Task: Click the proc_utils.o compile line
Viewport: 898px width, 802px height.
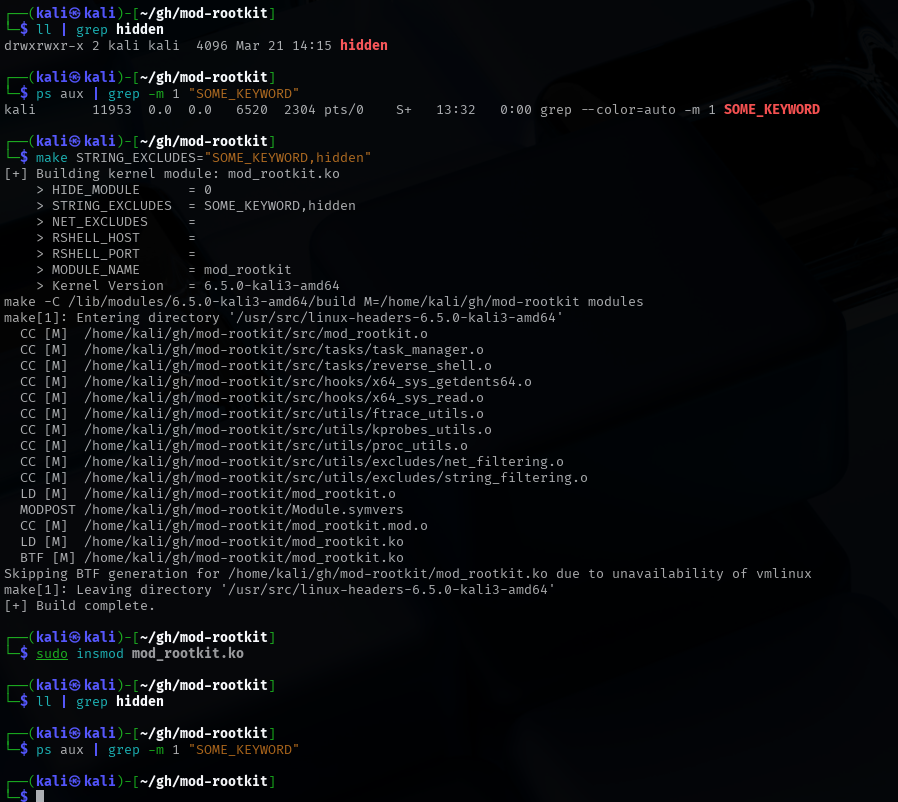Action: [244, 446]
